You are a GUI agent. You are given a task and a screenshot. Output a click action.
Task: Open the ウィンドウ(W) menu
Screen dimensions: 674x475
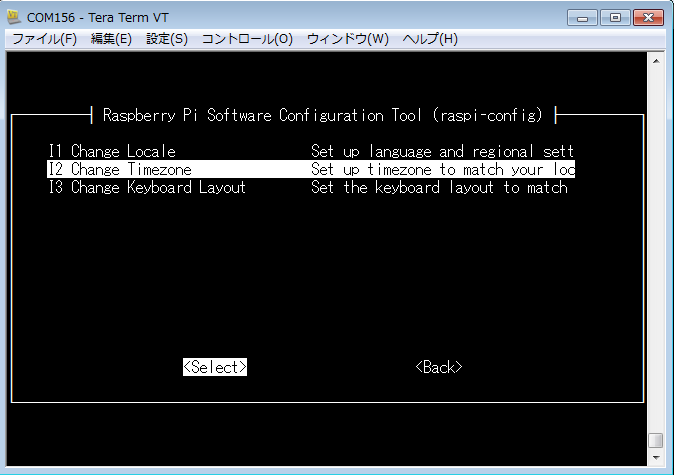(348, 39)
